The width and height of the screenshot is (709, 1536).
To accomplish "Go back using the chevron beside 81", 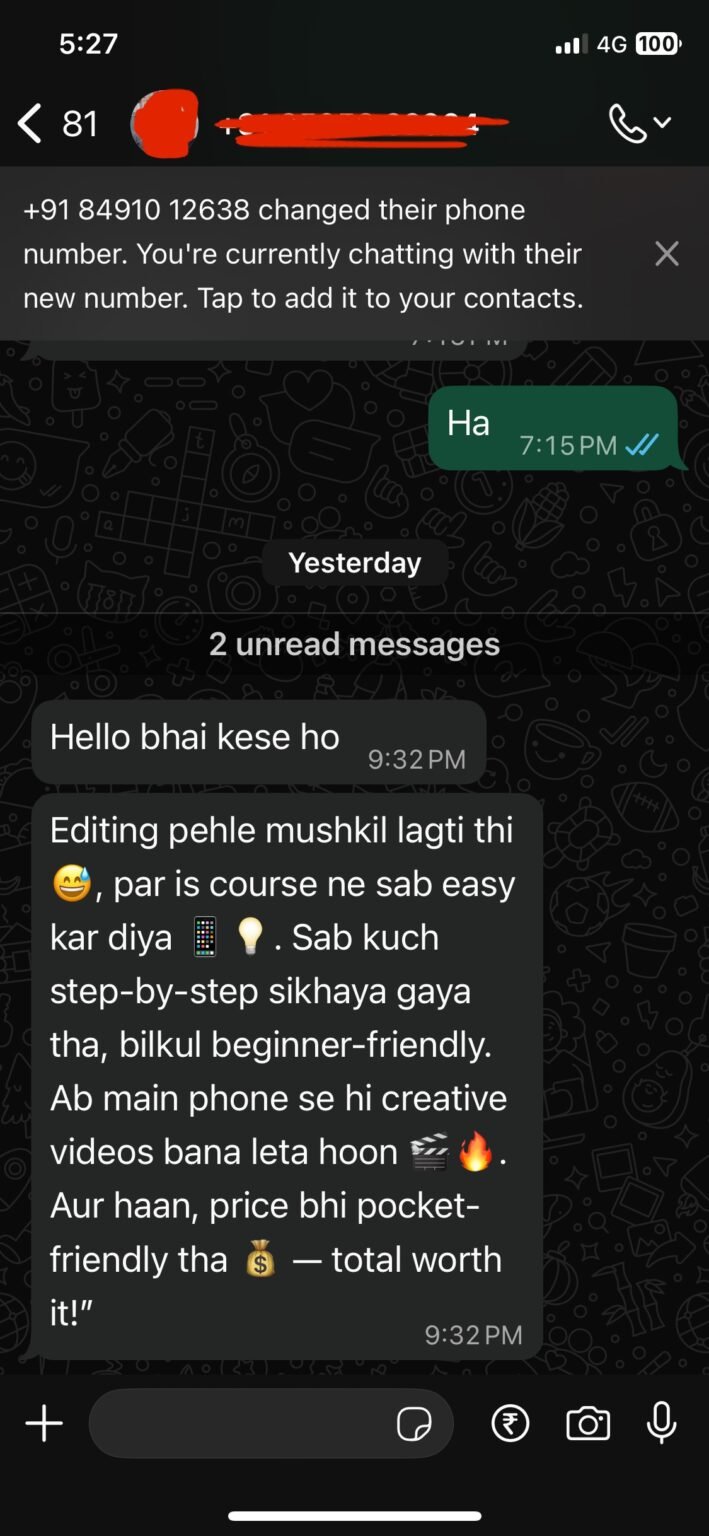I will 31,124.
